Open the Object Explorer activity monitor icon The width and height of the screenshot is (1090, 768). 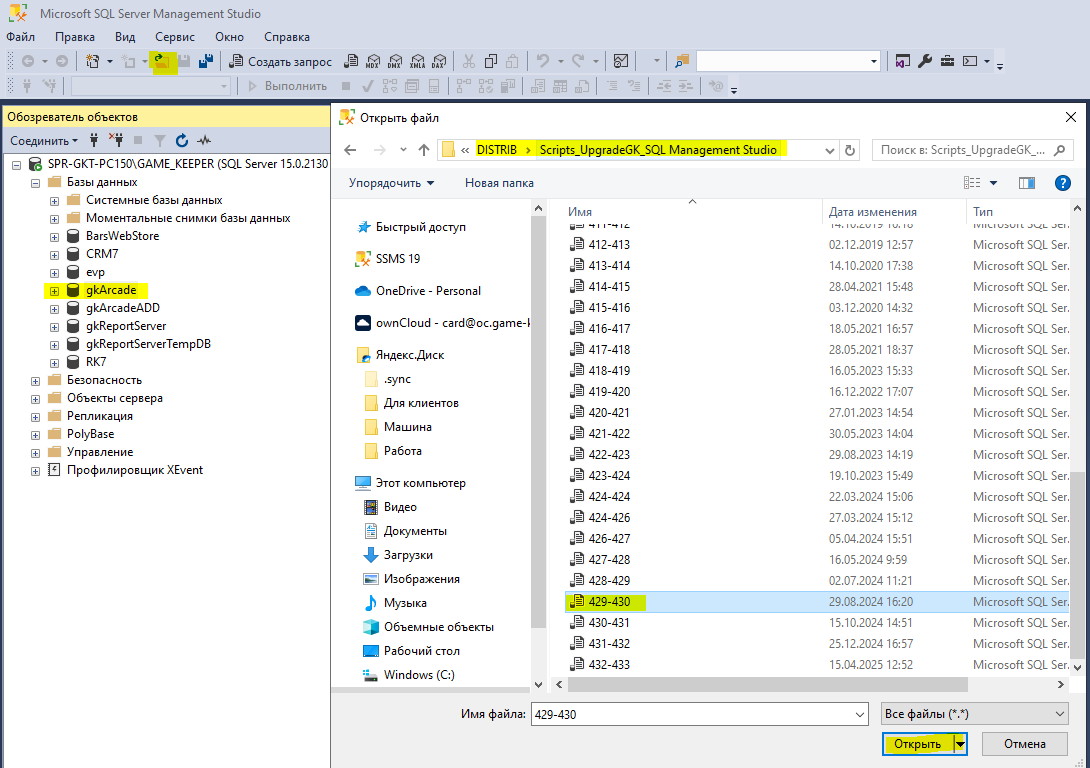pyautogui.click(x=204, y=140)
